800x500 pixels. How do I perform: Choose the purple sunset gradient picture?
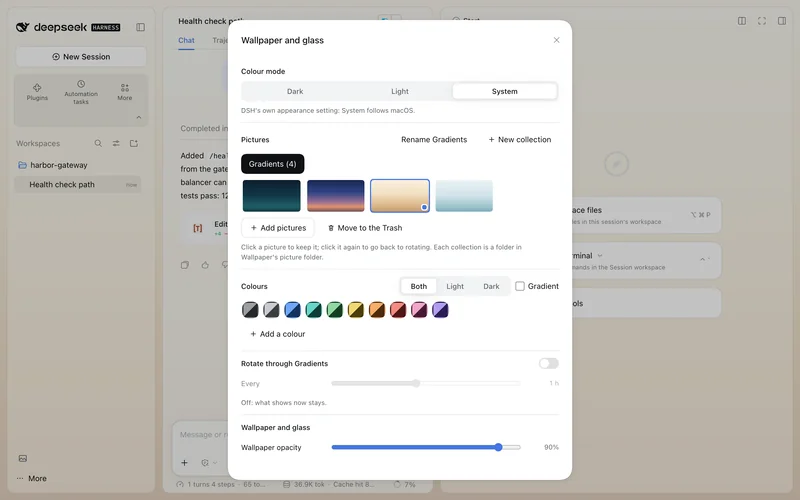(336, 195)
